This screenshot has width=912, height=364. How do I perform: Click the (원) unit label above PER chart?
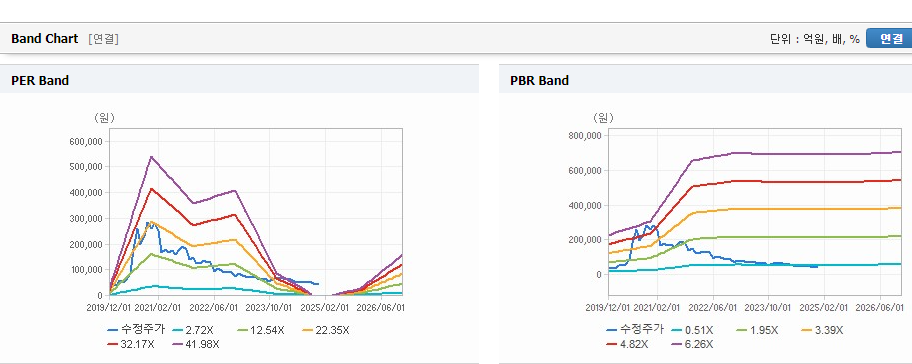pyautogui.click(x=104, y=117)
